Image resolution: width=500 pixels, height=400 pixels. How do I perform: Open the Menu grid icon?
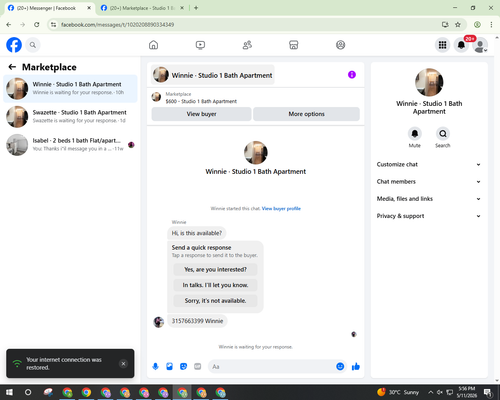(x=442, y=45)
